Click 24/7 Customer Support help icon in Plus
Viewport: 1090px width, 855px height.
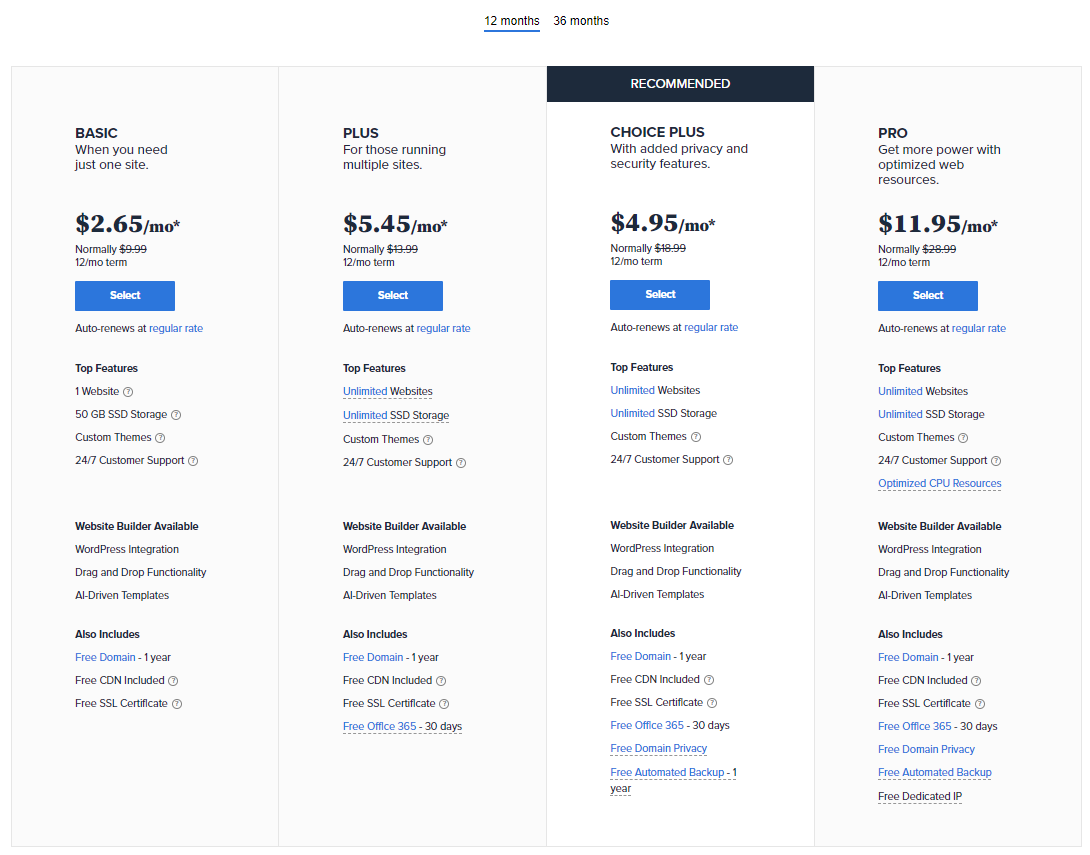pyautogui.click(x=461, y=463)
